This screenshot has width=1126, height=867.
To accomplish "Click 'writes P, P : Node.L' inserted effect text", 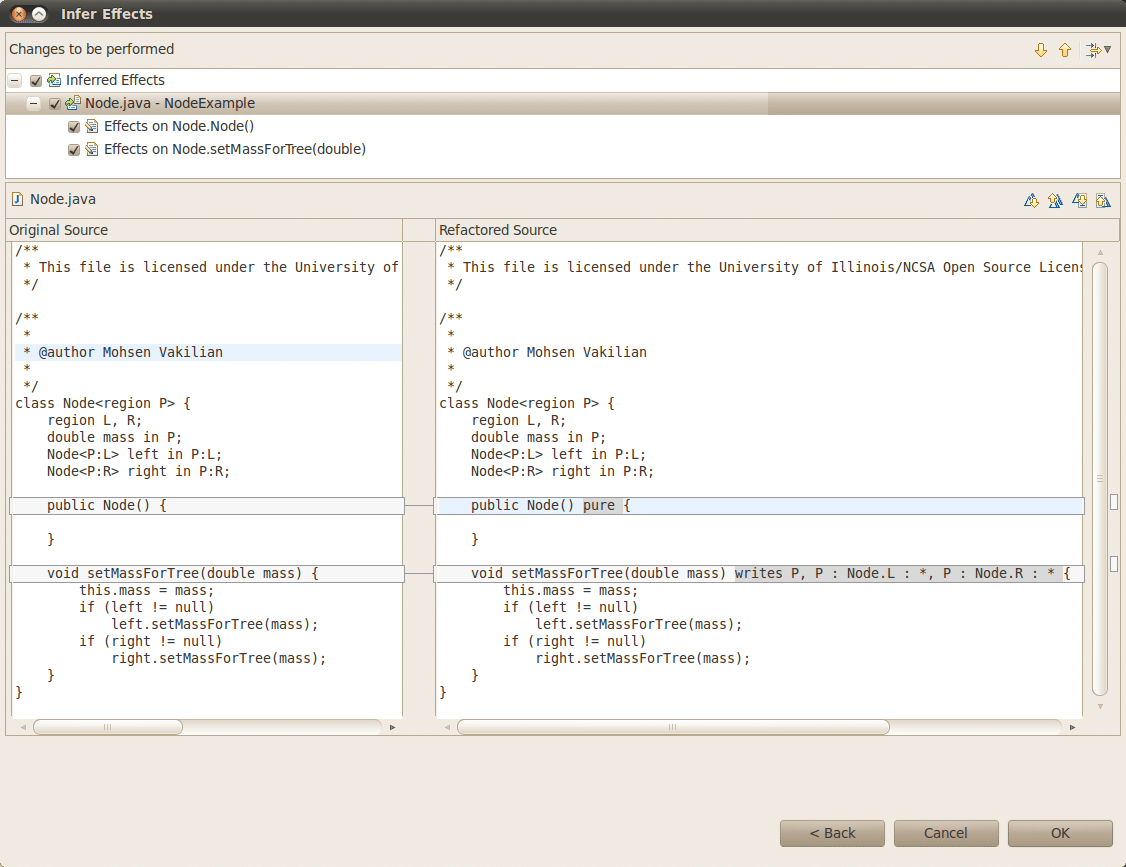I will tap(815, 573).
